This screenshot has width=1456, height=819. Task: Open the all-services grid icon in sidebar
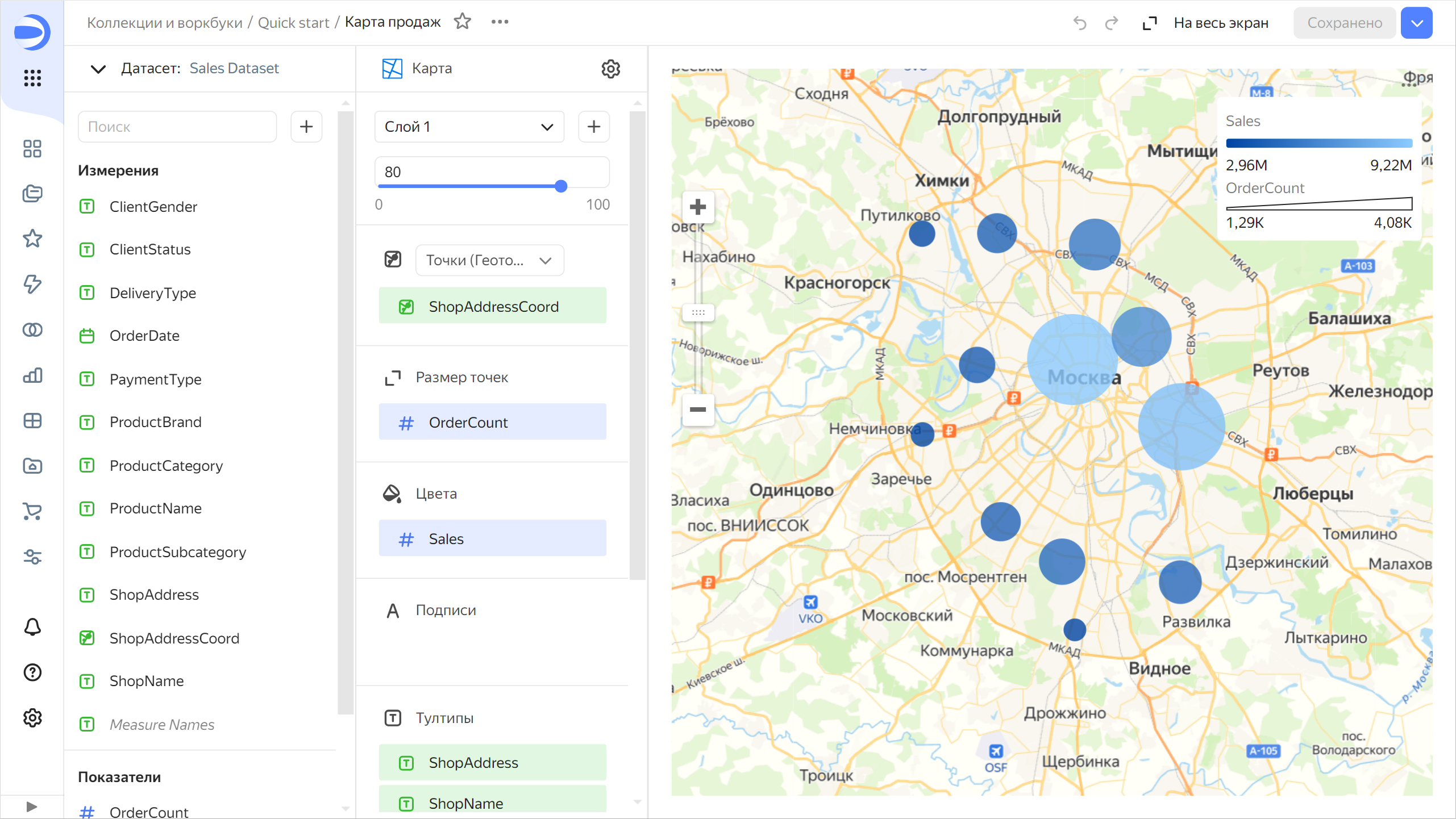click(x=32, y=78)
